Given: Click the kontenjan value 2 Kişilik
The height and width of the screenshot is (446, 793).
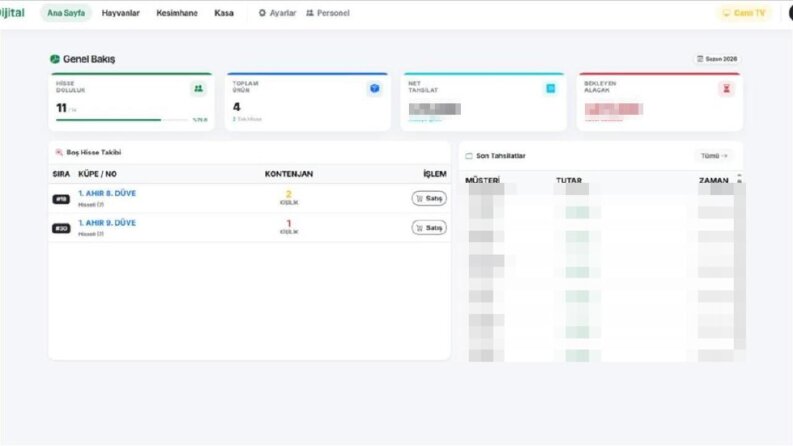Looking at the screenshot, I should (289, 198).
